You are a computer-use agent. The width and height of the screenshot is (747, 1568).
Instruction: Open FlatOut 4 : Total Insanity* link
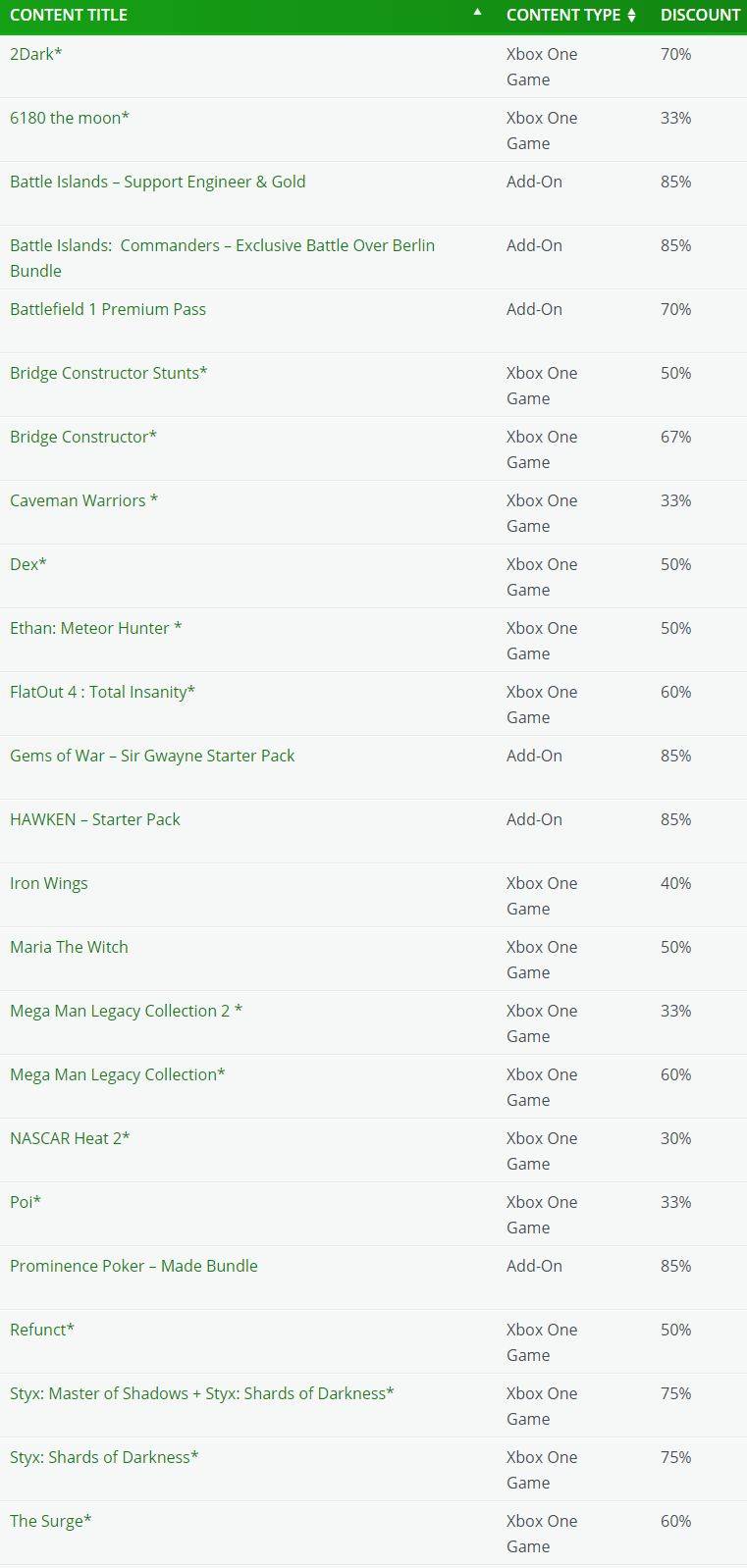[x=103, y=692]
